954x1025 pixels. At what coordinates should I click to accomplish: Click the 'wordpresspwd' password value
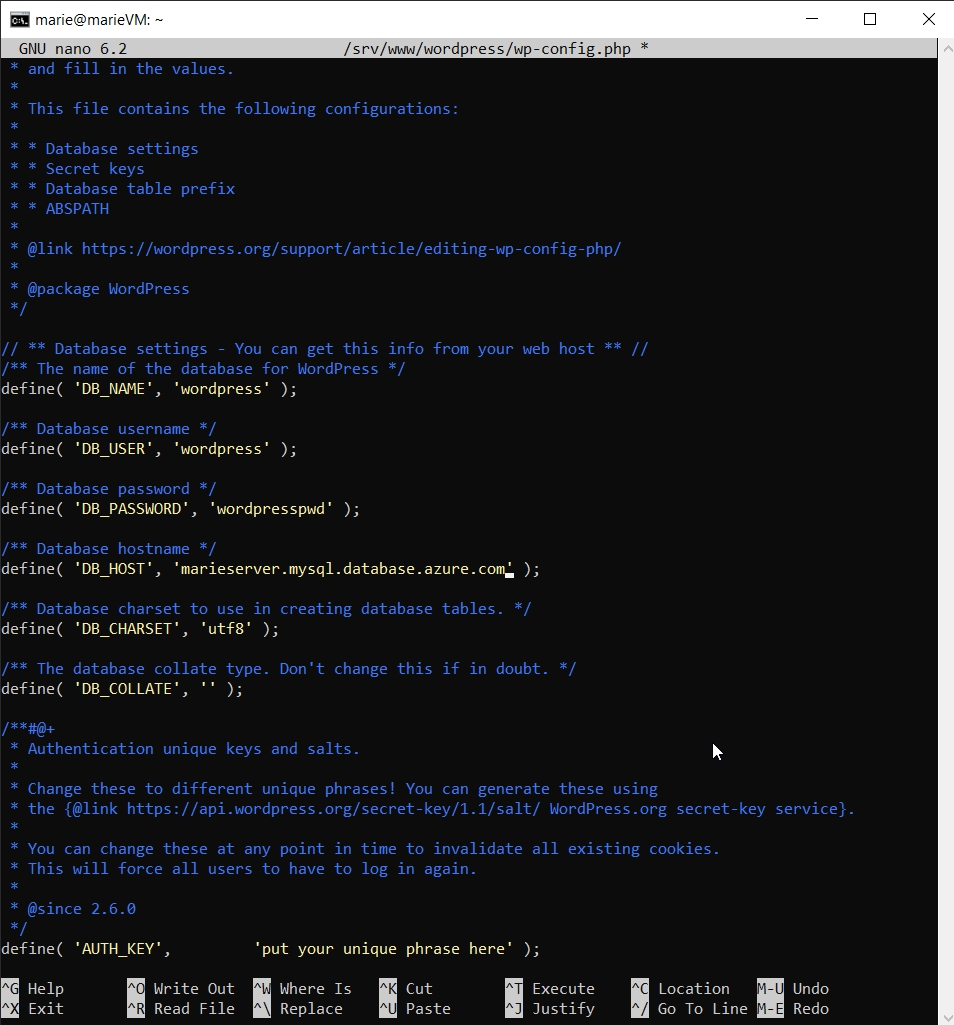(271, 509)
